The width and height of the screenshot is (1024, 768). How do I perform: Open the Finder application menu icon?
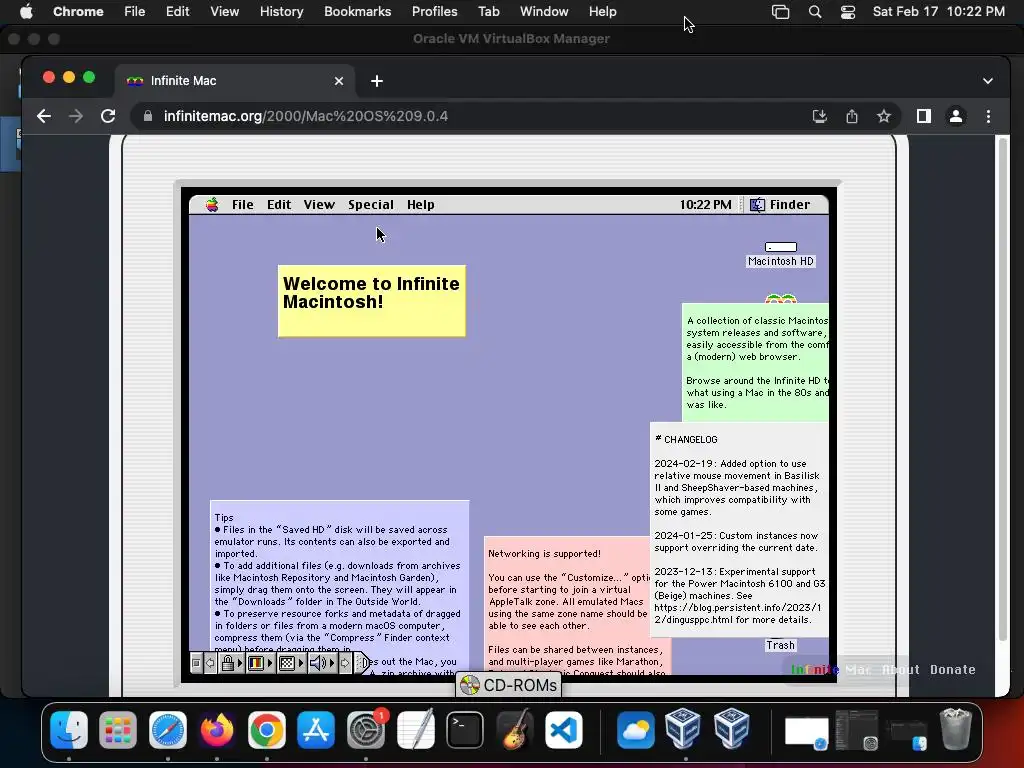click(757, 204)
